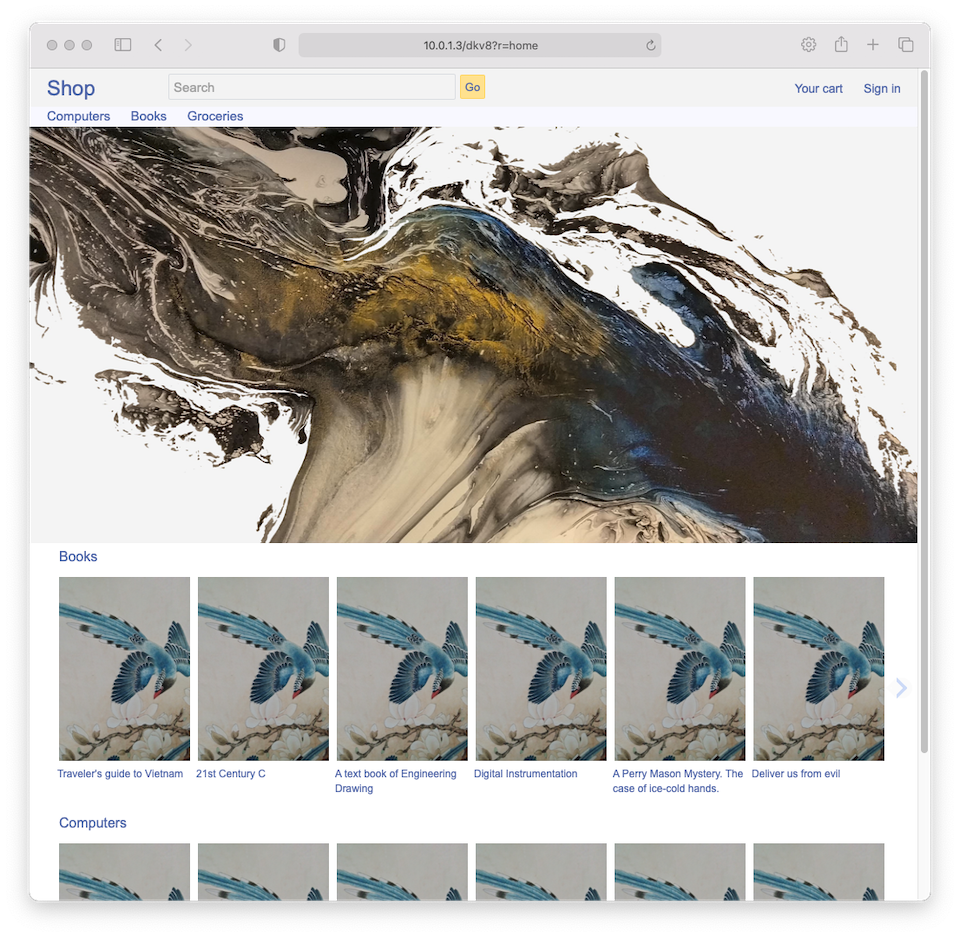Click the address bar showing 10.0.1.3
This screenshot has height=937, width=960.
(x=480, y=45)
